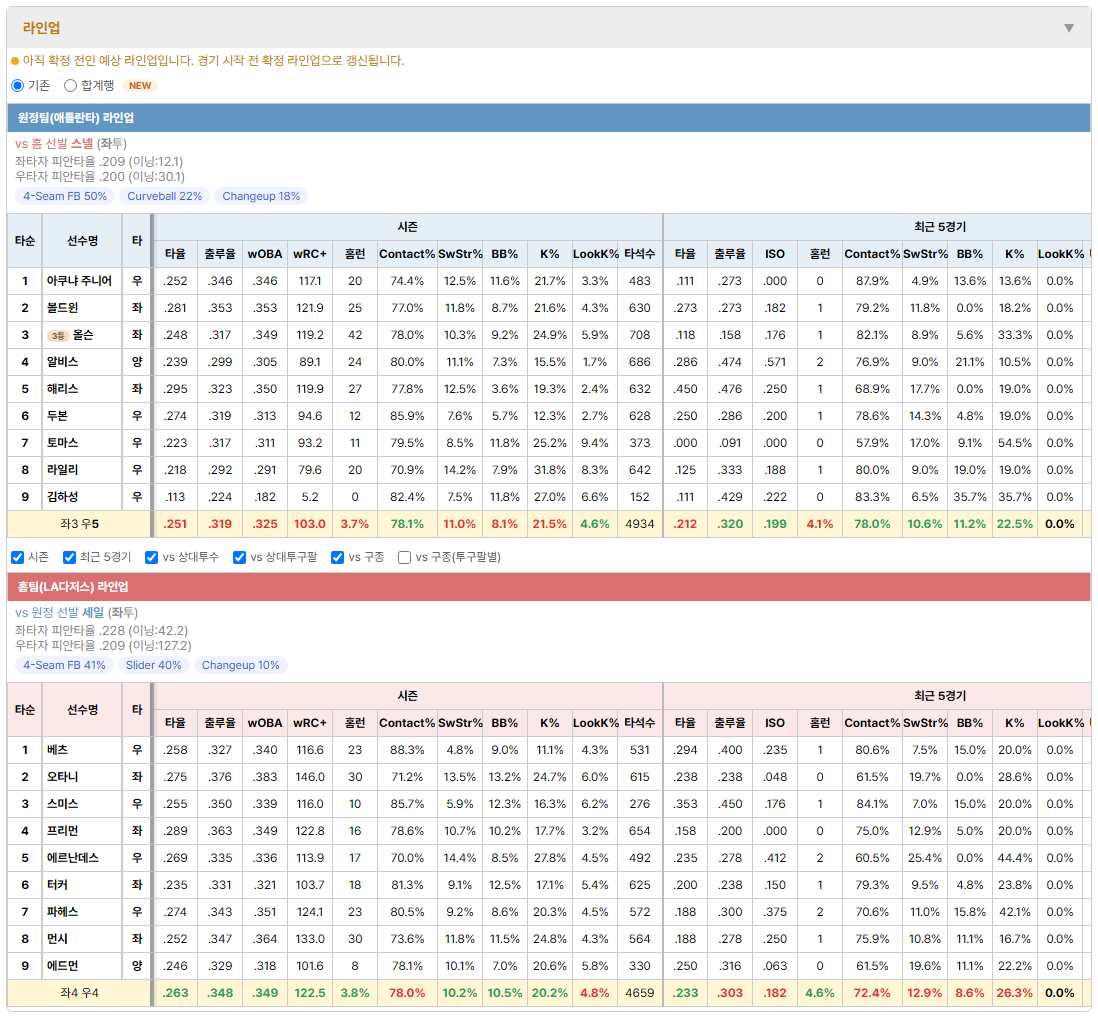Click player name 두본
This screenshot has height=1018, width=1098.
[x=57, y=416]
